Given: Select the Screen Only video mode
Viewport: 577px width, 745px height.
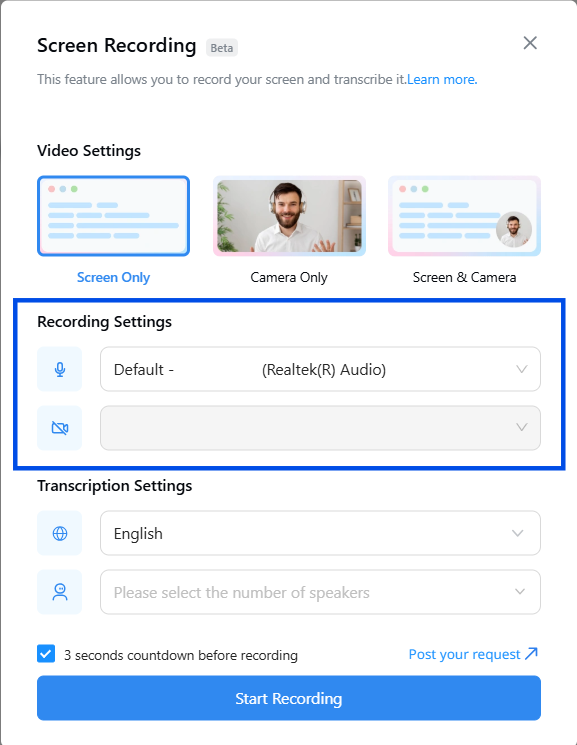Looking at the screenshot, I should click(x=114, y=216).
